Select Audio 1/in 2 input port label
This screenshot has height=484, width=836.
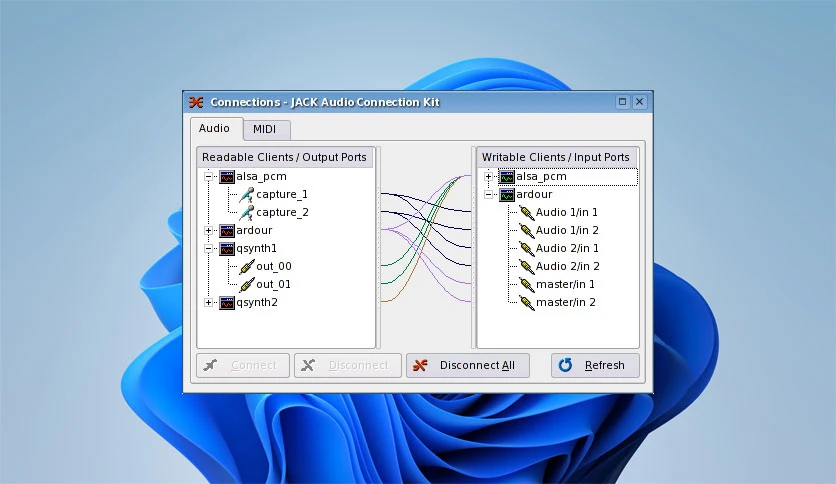567,231
